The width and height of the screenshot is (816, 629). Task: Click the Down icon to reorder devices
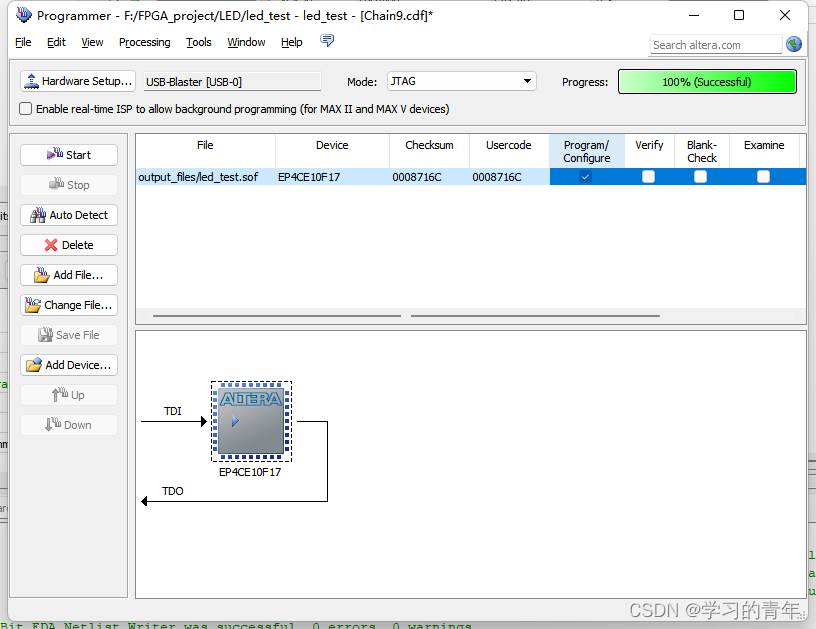tap(49, 425)
